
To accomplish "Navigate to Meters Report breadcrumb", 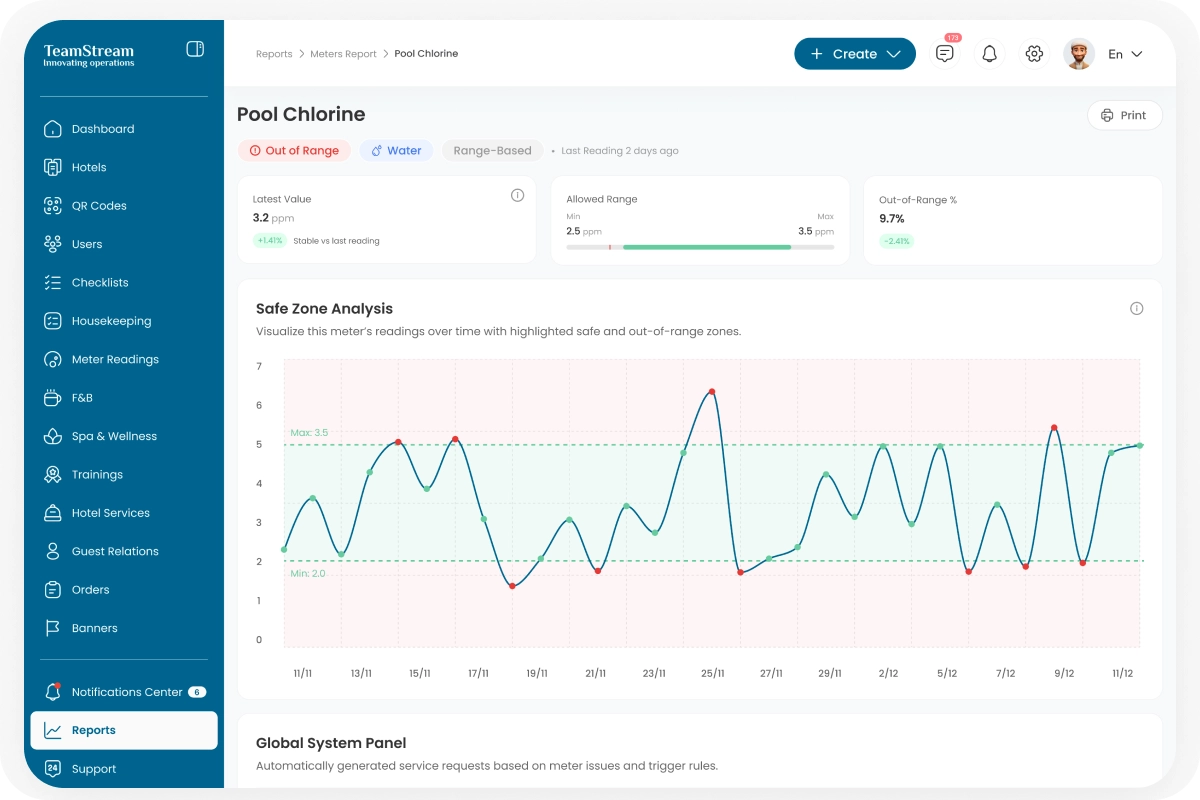I will [343, 54].
